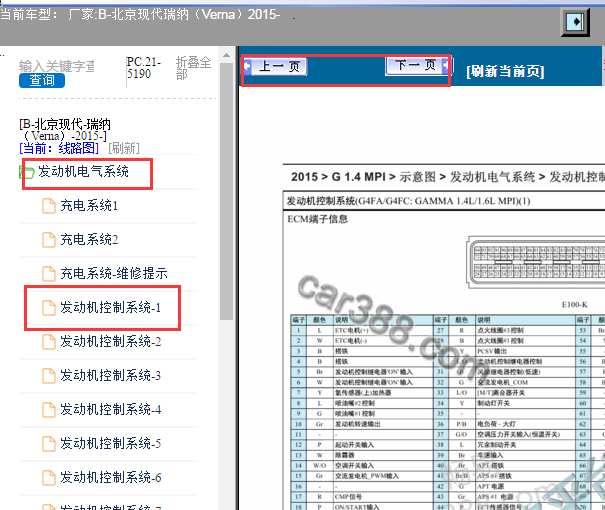This screenshot has height=510, width=605.
Task: Click heading ECM端子信息
Action: (x=318, y=219)
